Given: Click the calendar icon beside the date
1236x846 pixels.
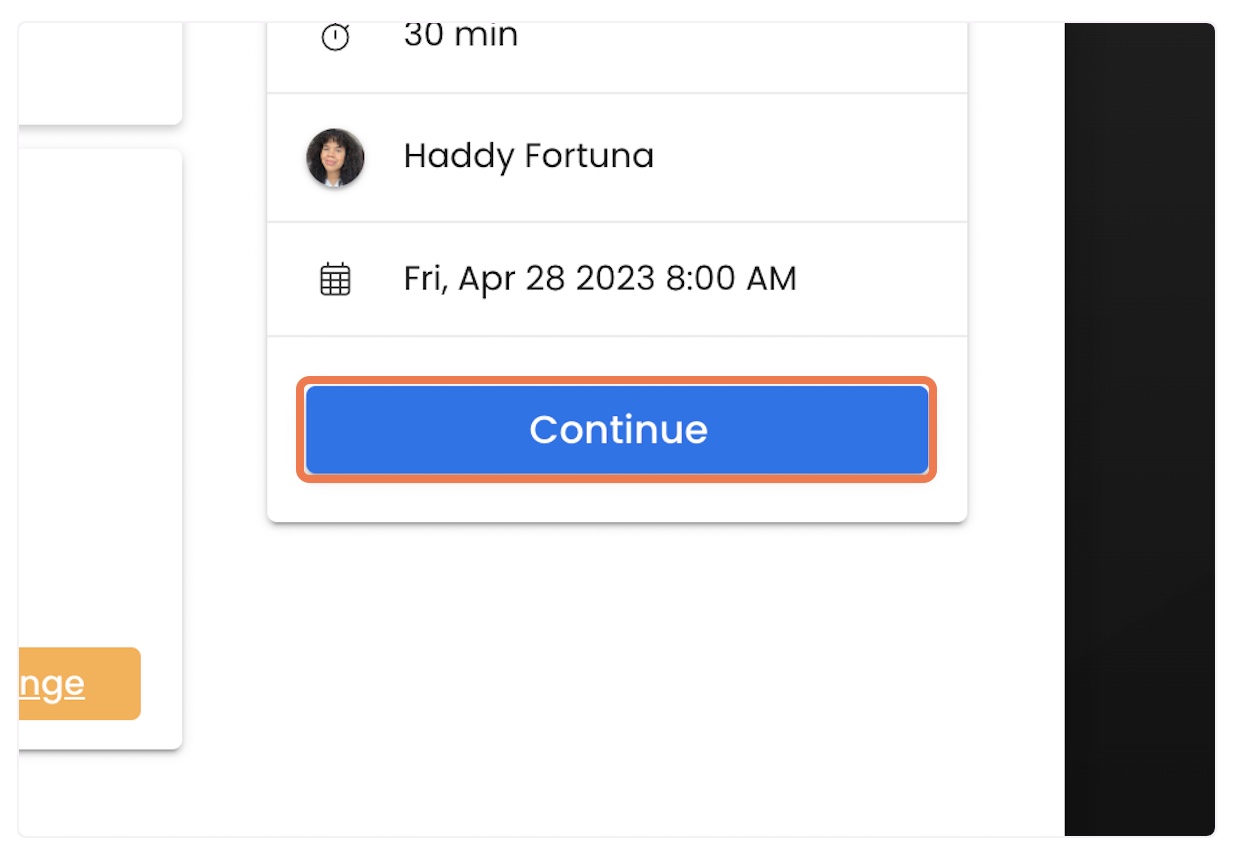Looking at the screenshot, I should pyautogui.click(x=335, y=279).
